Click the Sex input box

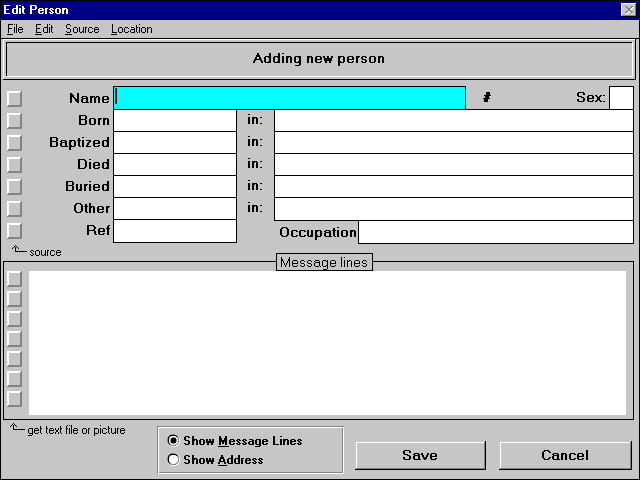pyautogui.click(x=621, y=98)
